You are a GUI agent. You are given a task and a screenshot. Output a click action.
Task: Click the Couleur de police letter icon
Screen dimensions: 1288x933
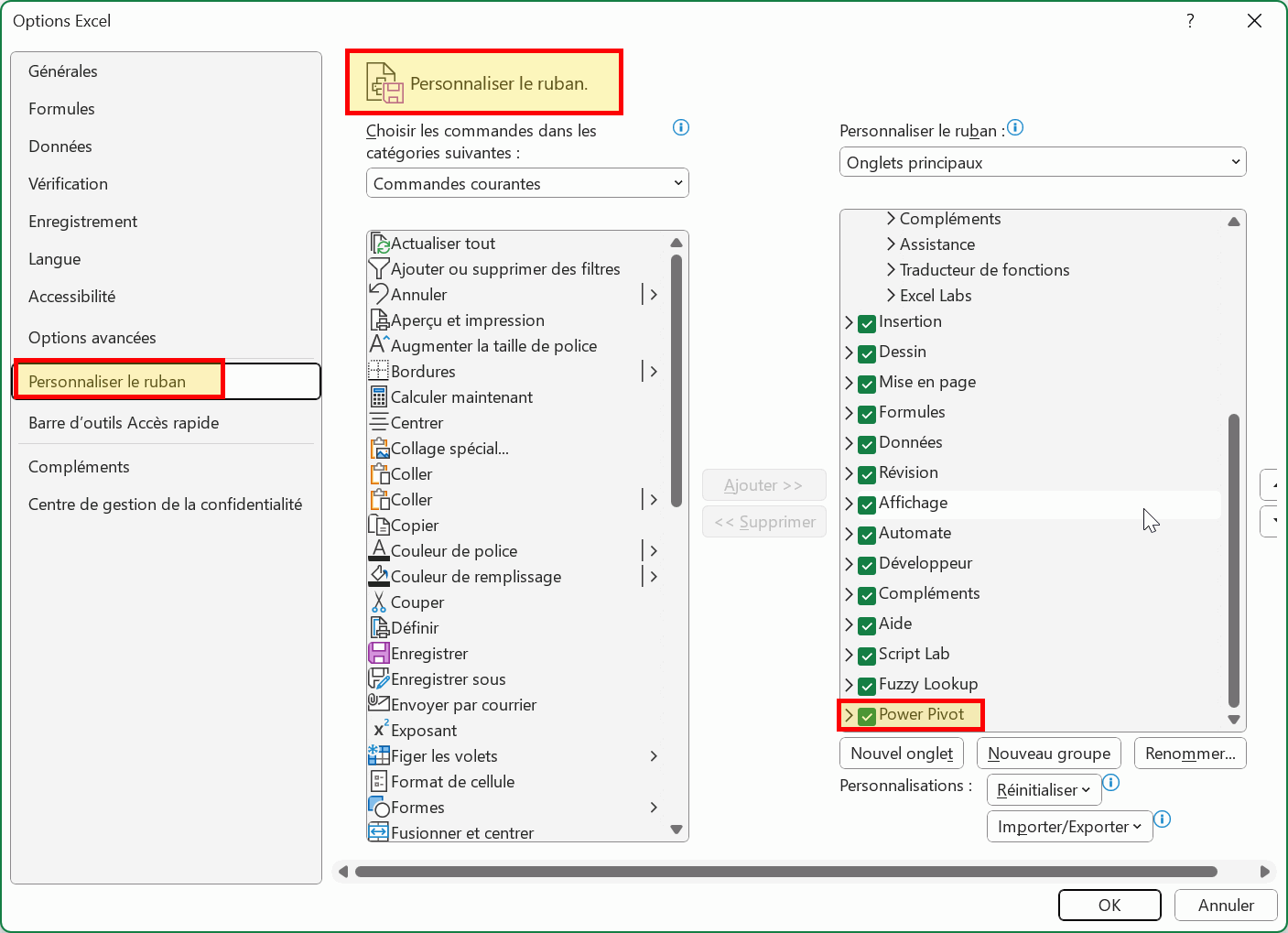(x=379, y=551)
